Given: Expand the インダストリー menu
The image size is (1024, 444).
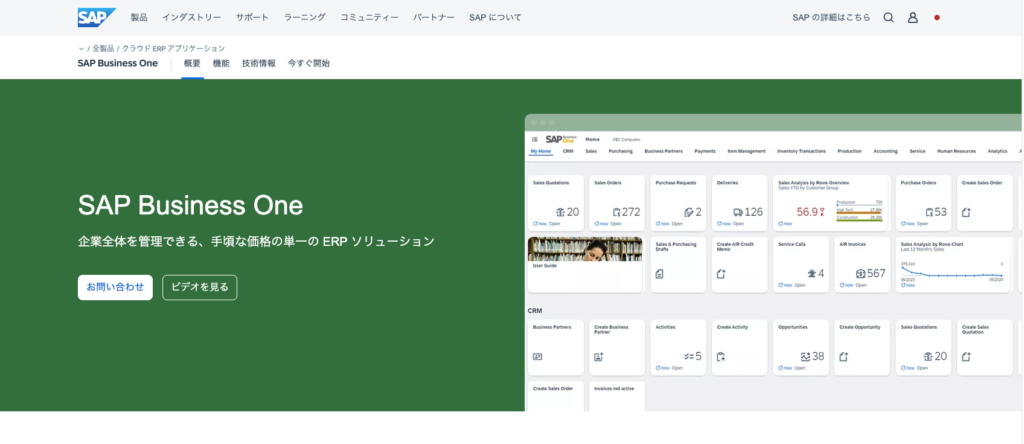Looking at the screenshot, I should (191, 17).
